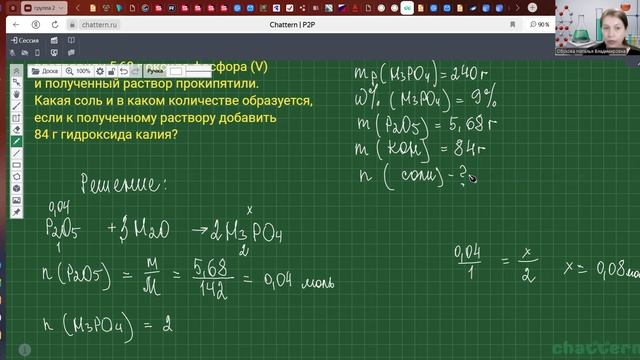
Task: Select the polygon shape tool
Action: 16,177
